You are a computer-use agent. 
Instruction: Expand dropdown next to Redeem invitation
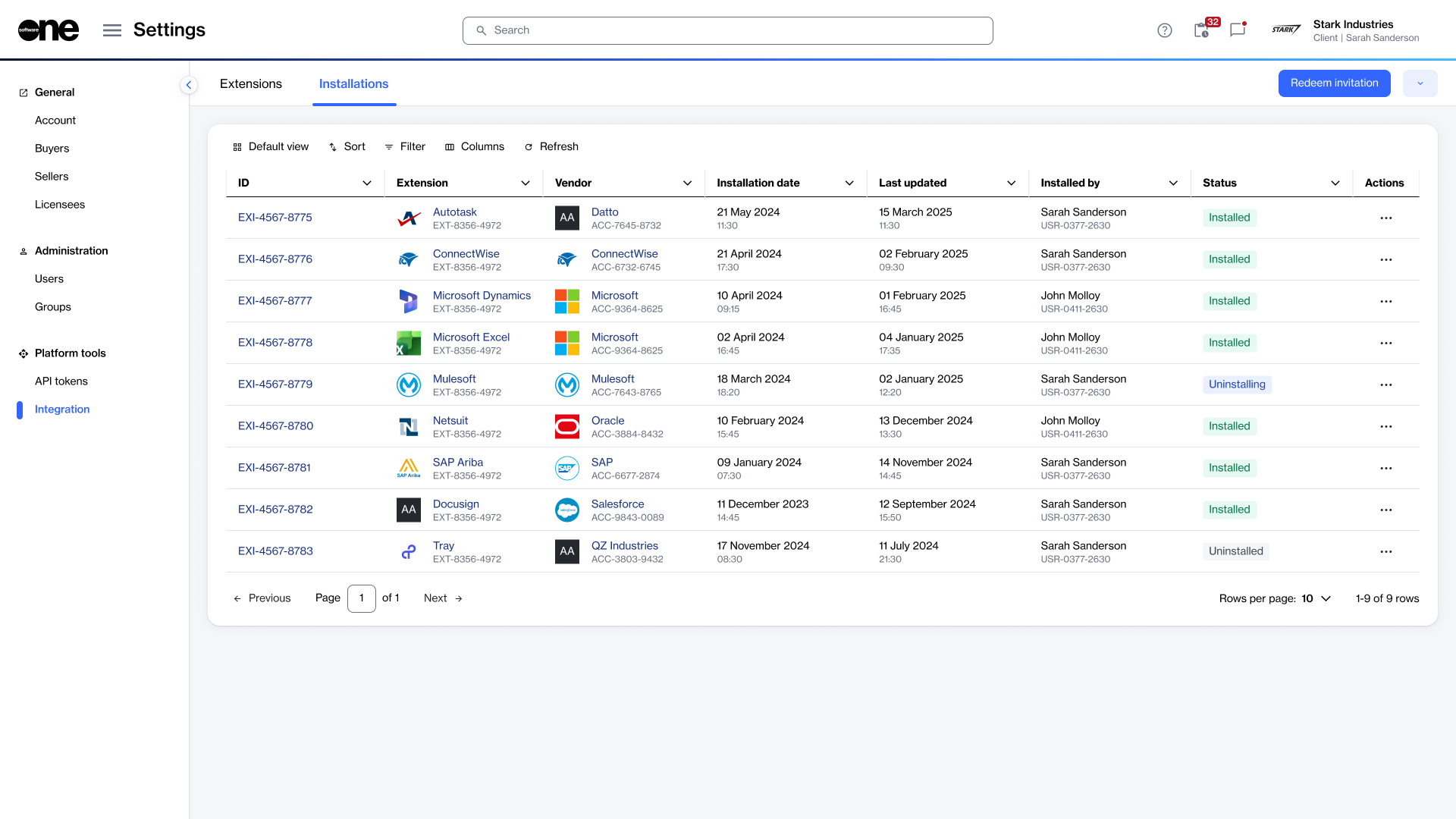point(1420,83)
